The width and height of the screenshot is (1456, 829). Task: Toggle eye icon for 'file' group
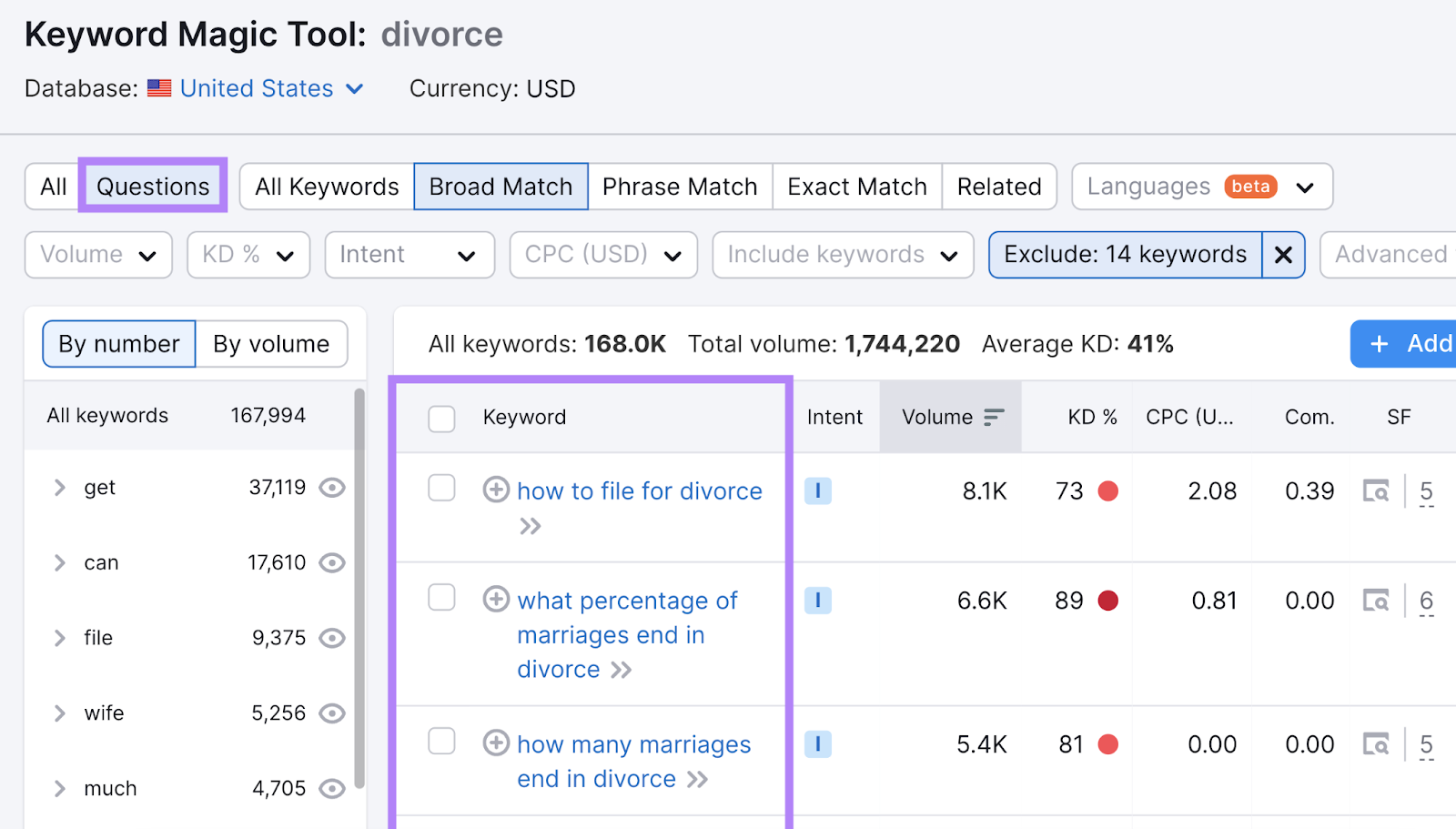click(x=332, y=638)
